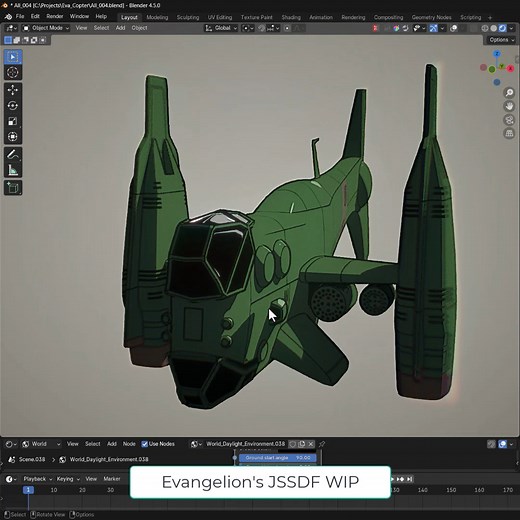Switch perspective/orthographic grid icon
The image size is (520, 520).
[x=509, y=133]
